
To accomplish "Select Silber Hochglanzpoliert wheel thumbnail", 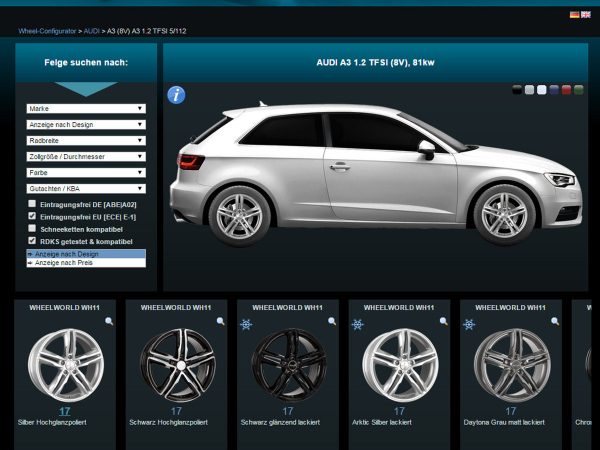I will click(66, 365).
